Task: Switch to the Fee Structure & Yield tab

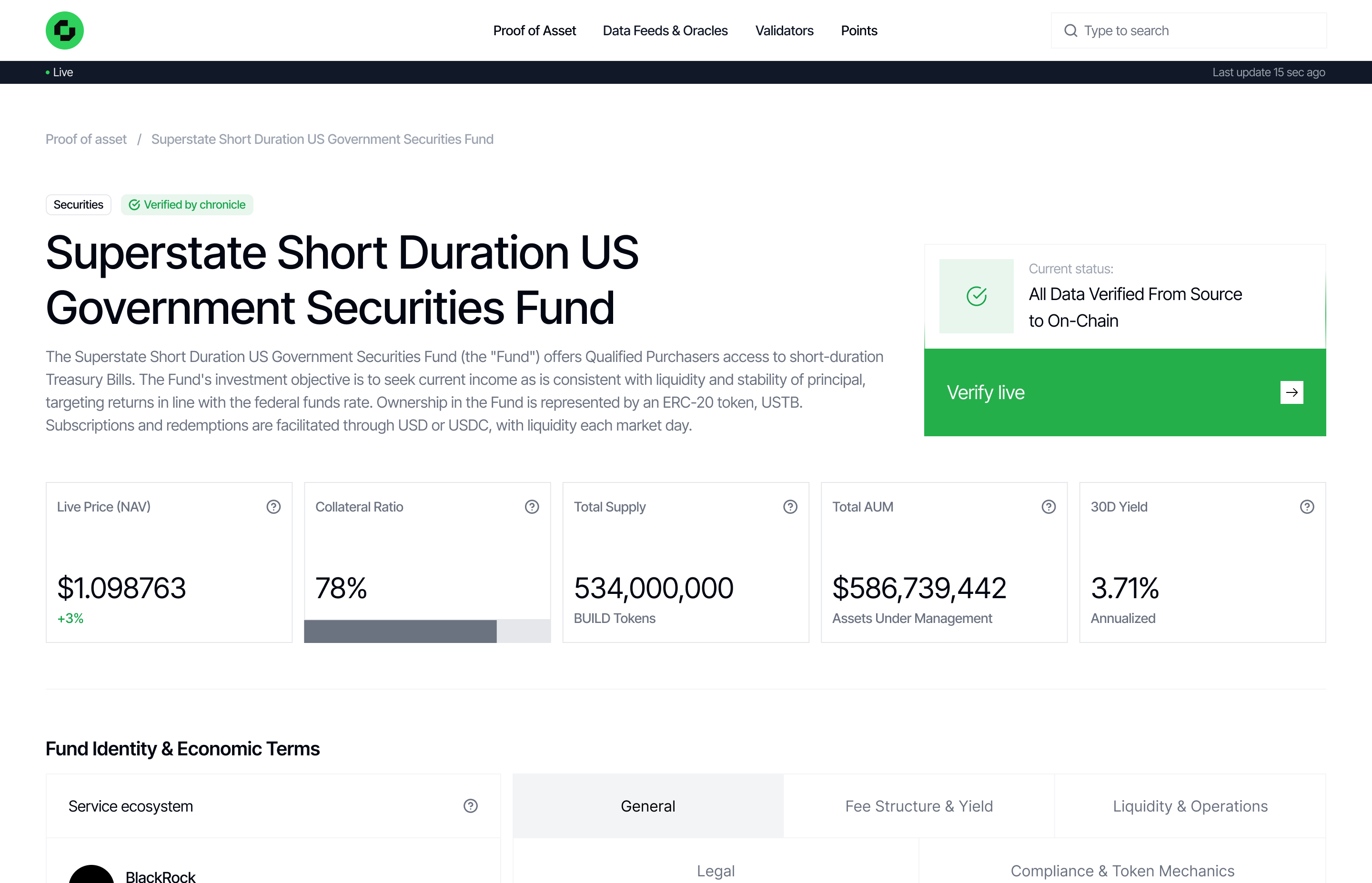Action: 918,806
